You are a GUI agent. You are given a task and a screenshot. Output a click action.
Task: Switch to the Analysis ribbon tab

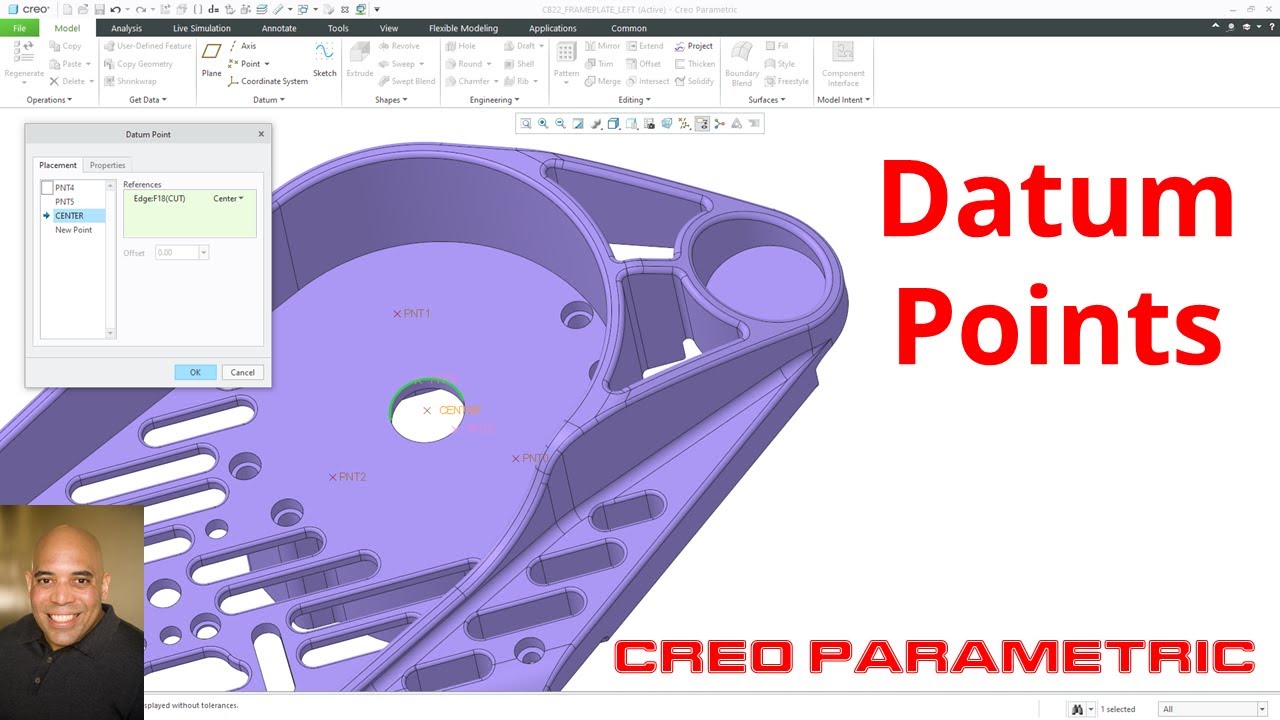click(x=126, y=28)
